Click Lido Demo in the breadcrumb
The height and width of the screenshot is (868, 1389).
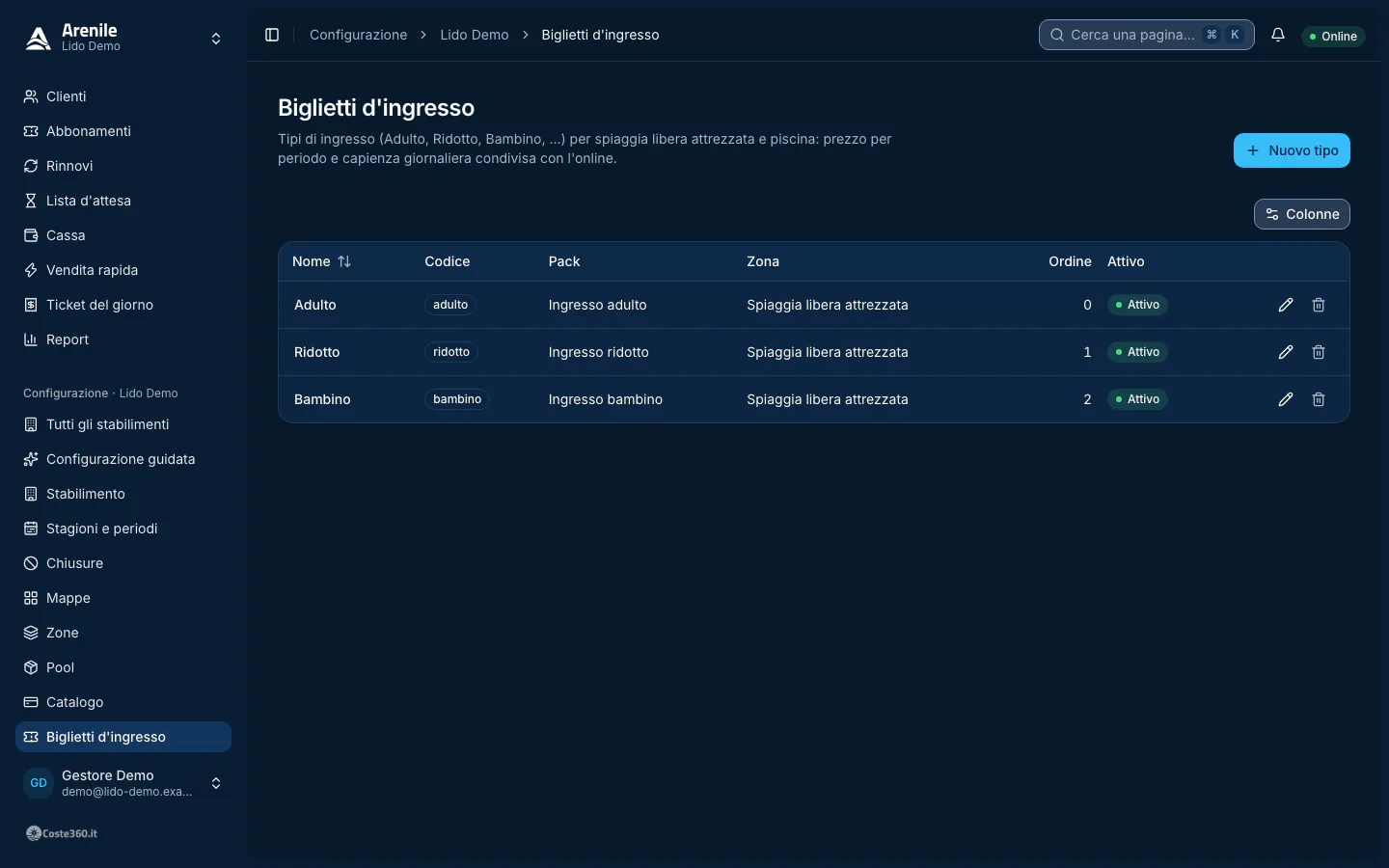475,35
